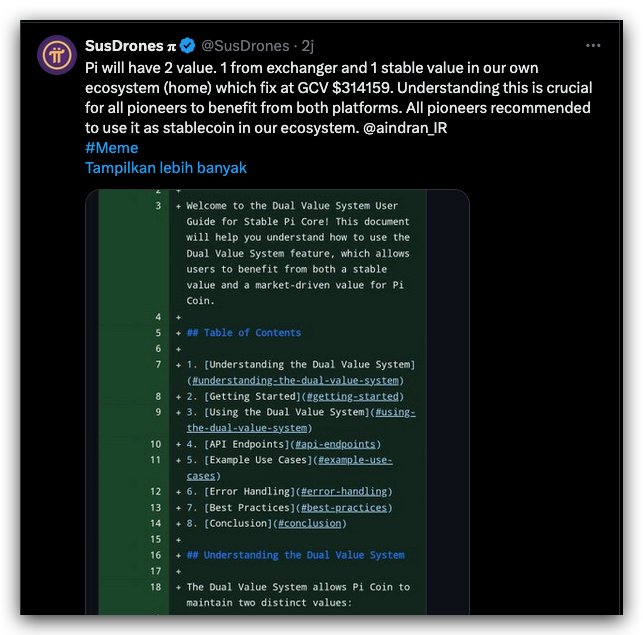Click the #best-practices anchor link
643x635 pixels.
pos(346,507)
